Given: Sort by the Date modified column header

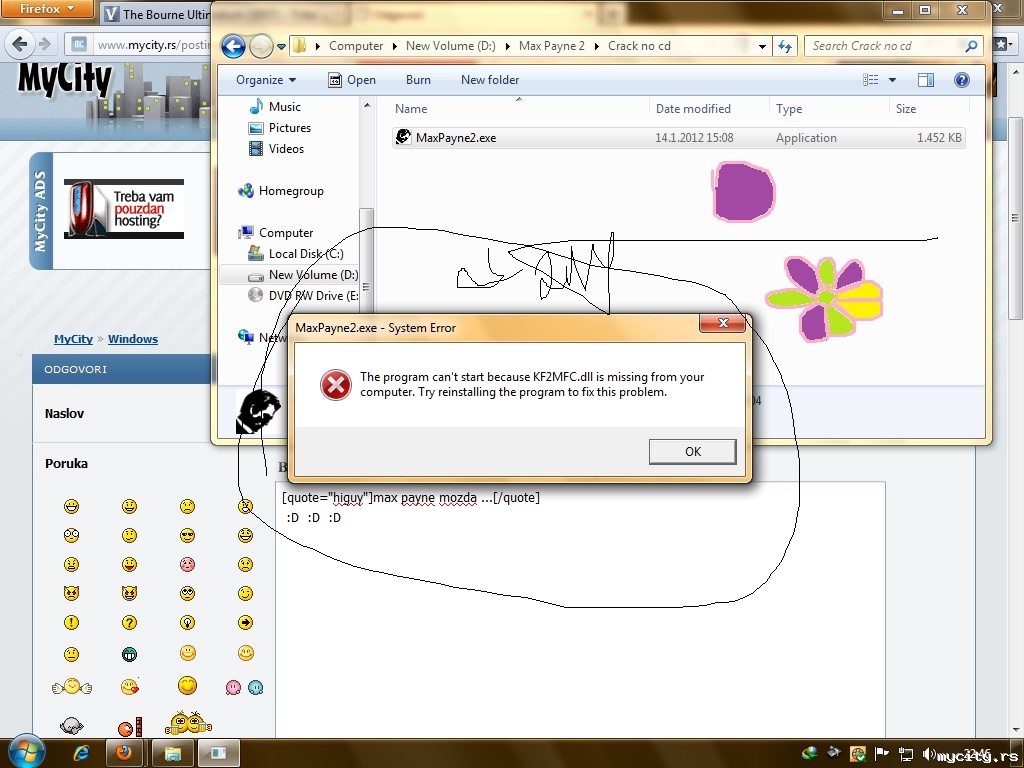Looking at the screenshot, I should (x=709, y=108).
